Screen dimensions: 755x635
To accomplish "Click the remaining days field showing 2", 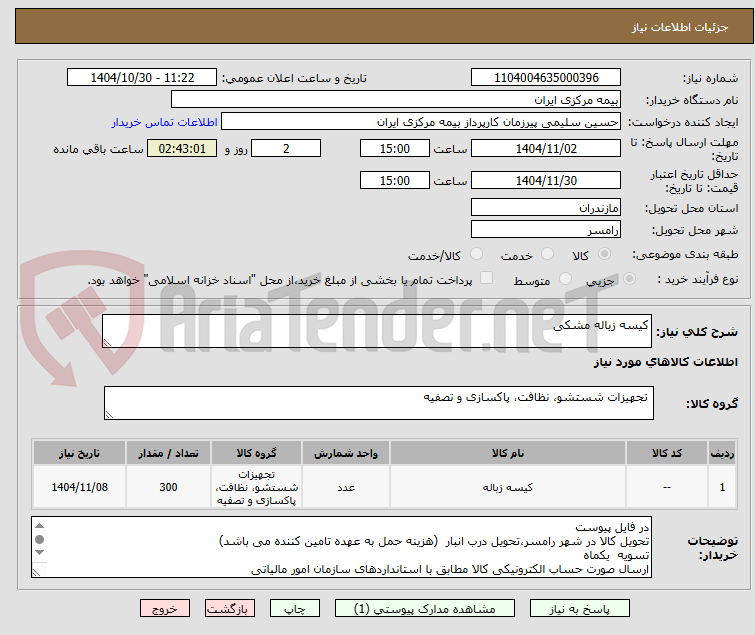I will [286, 148].
